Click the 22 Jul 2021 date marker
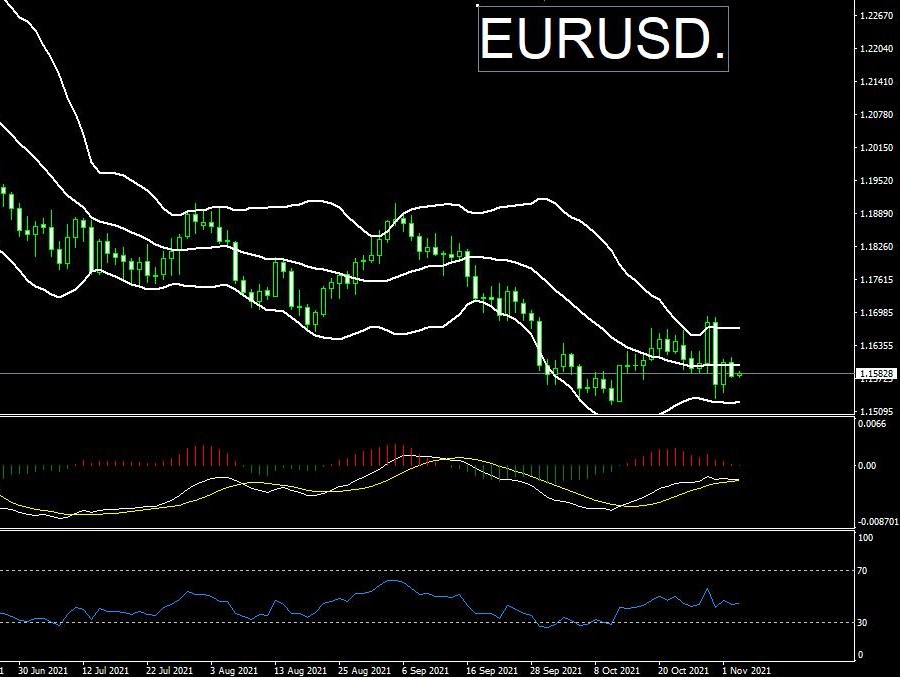The width and height of the screenshot is (900, 677). tap(170, 670)
